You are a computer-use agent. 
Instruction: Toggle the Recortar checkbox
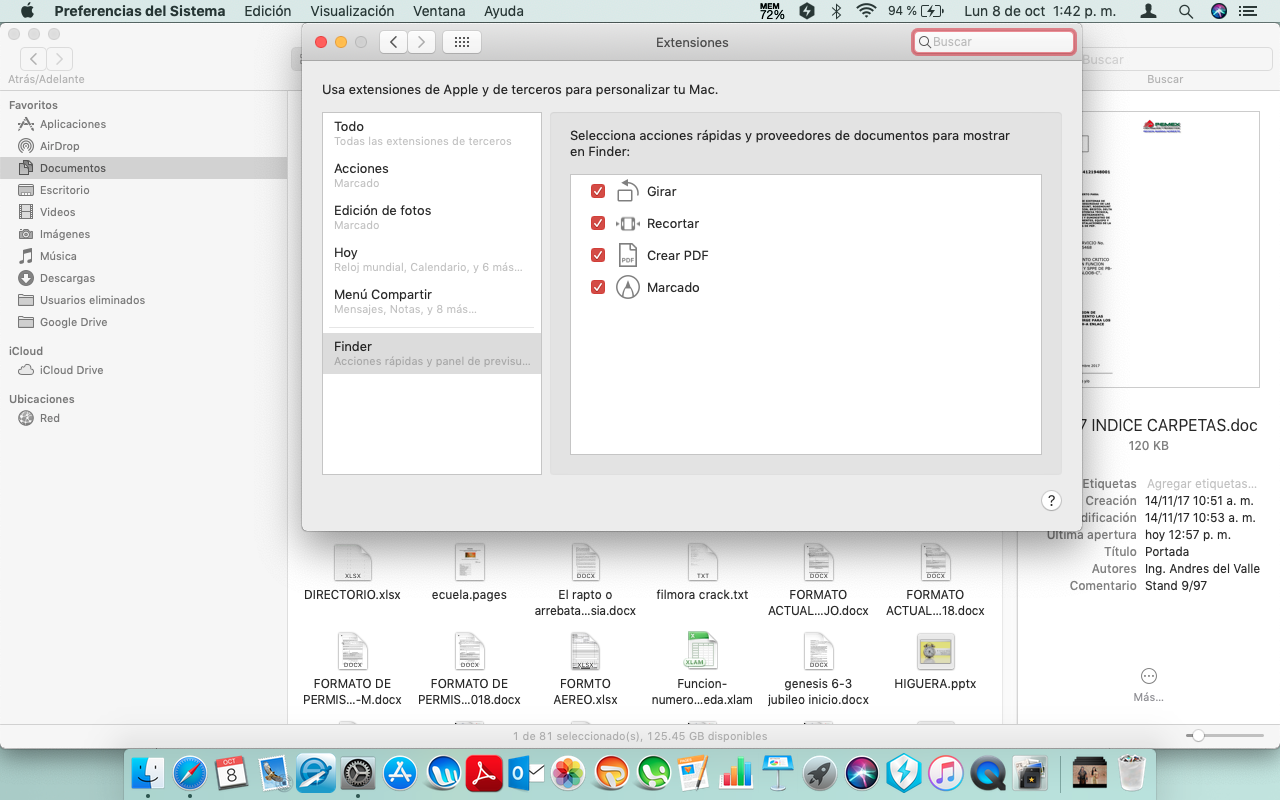click(x=598, y=223)
